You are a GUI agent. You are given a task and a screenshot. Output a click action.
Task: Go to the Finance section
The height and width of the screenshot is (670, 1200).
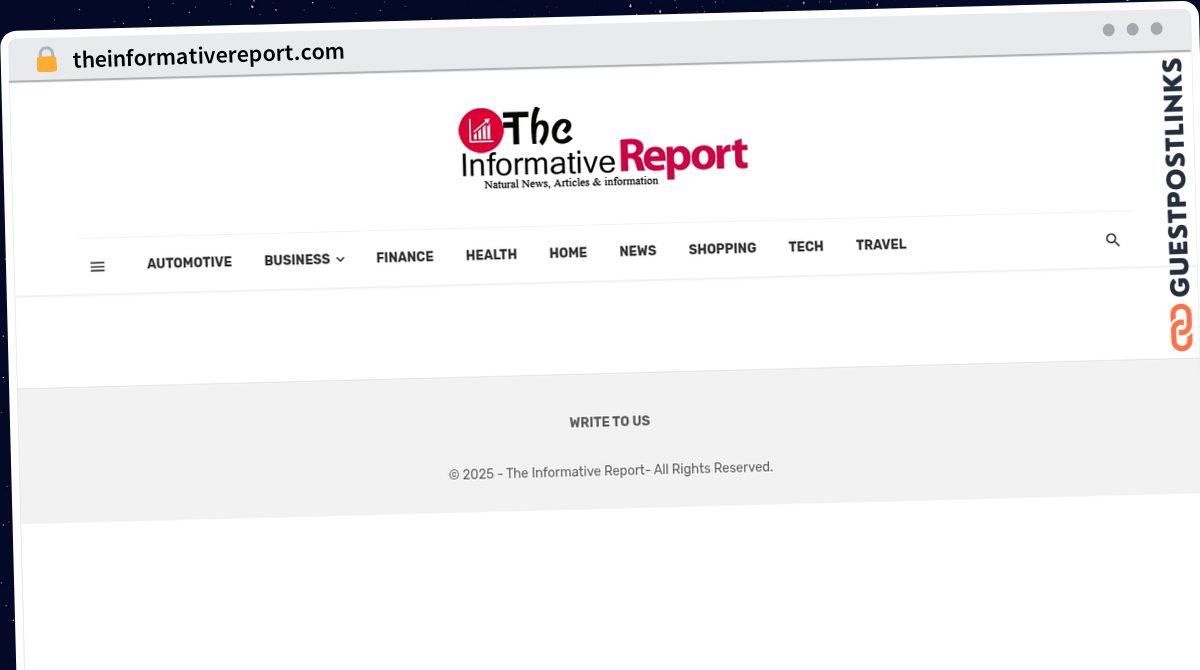point(404,257)
